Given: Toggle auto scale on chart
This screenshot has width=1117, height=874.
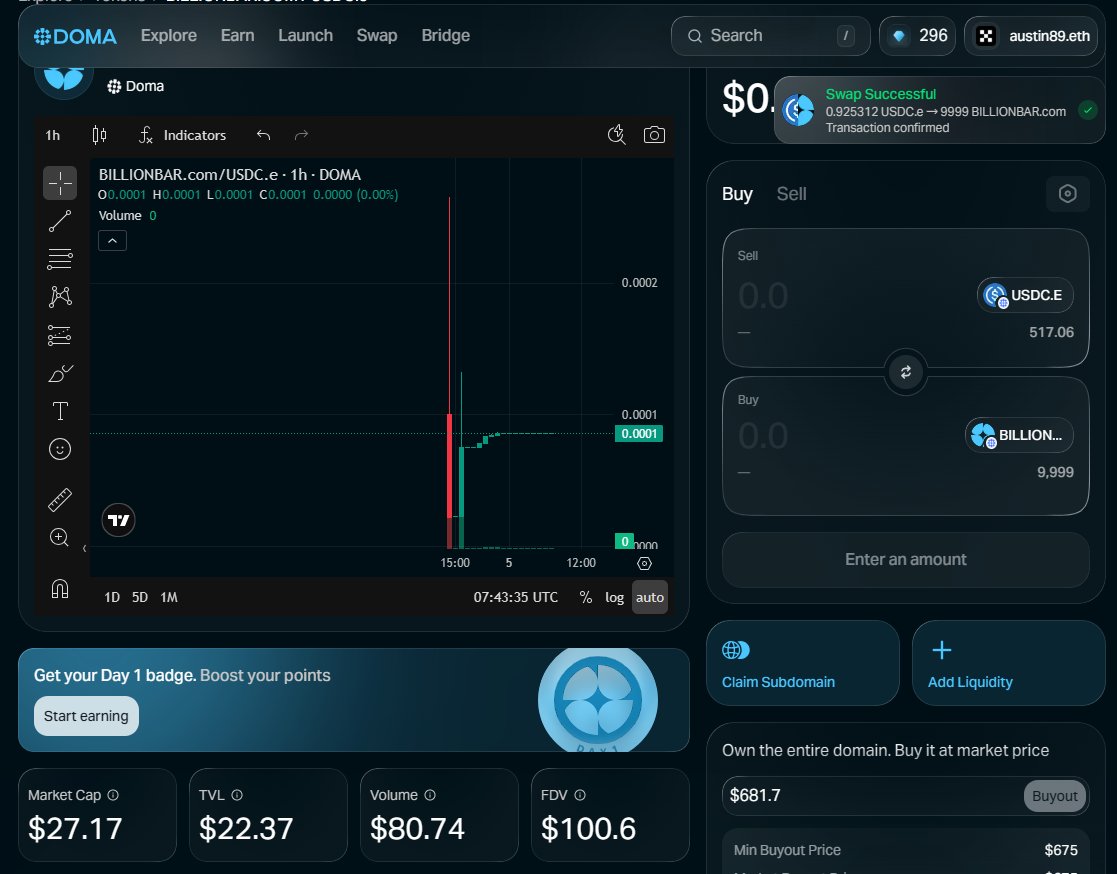Looking at the screenshot, I should click(650, 597).
